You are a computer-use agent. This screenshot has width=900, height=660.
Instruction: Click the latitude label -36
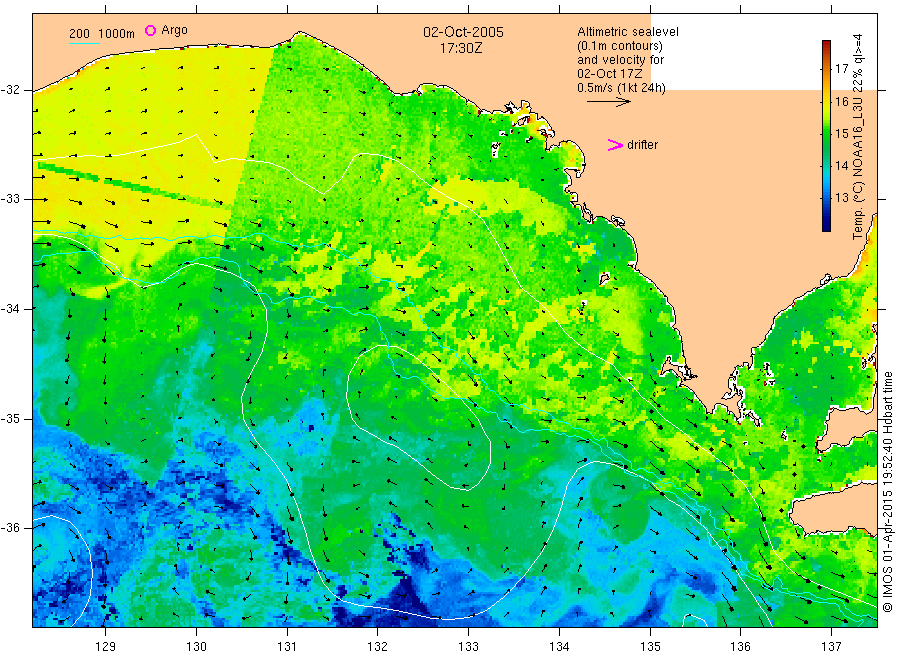point(10,528)
